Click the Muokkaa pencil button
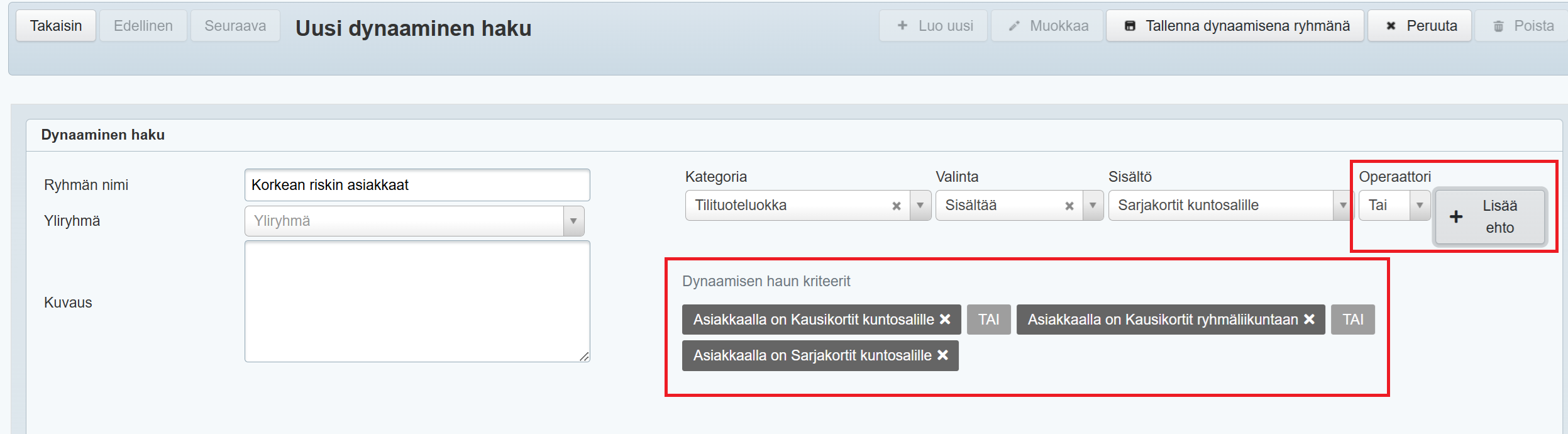 (1047, 26)
